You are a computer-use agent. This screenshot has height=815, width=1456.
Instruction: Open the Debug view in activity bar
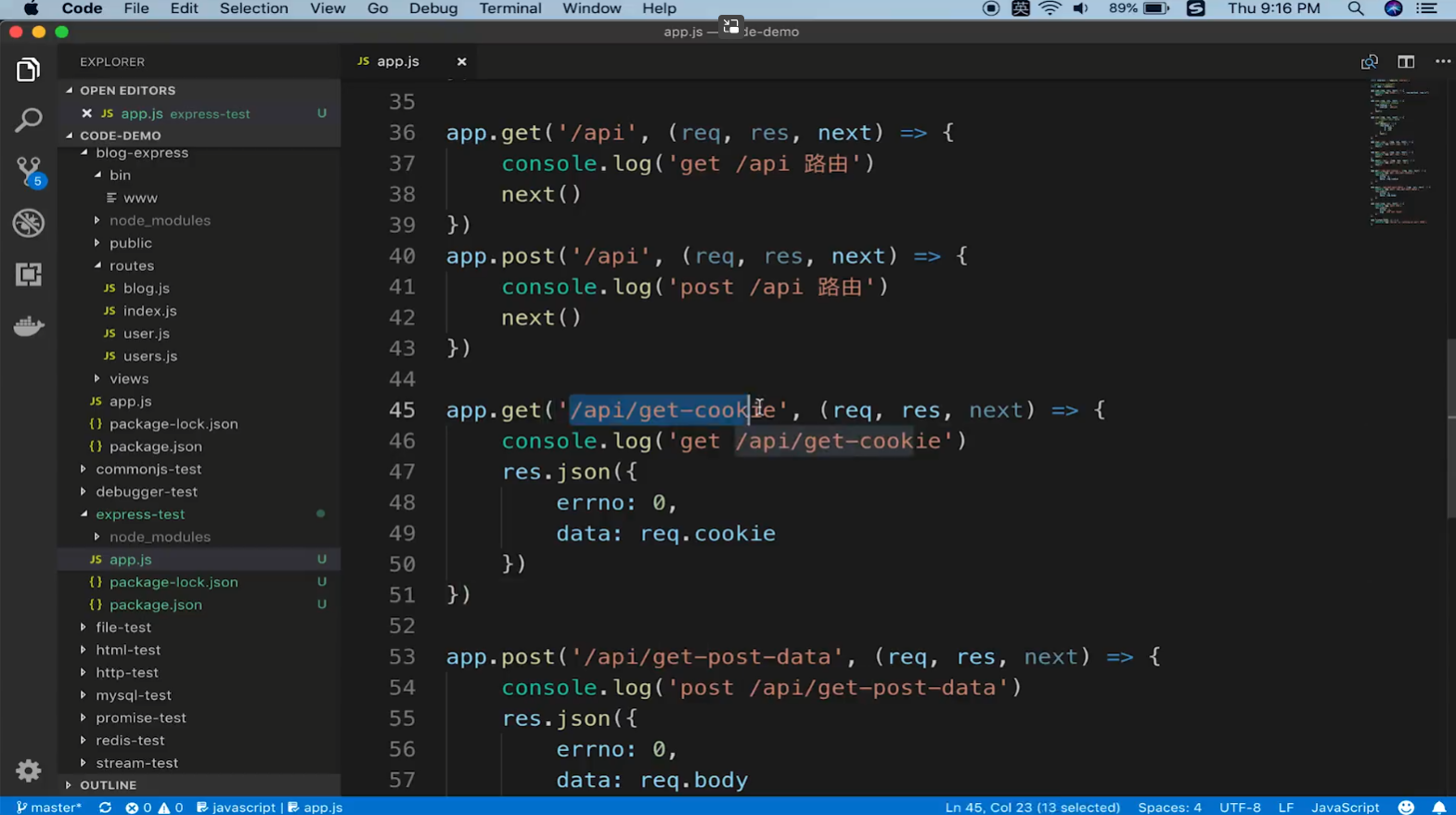[28, 223]
